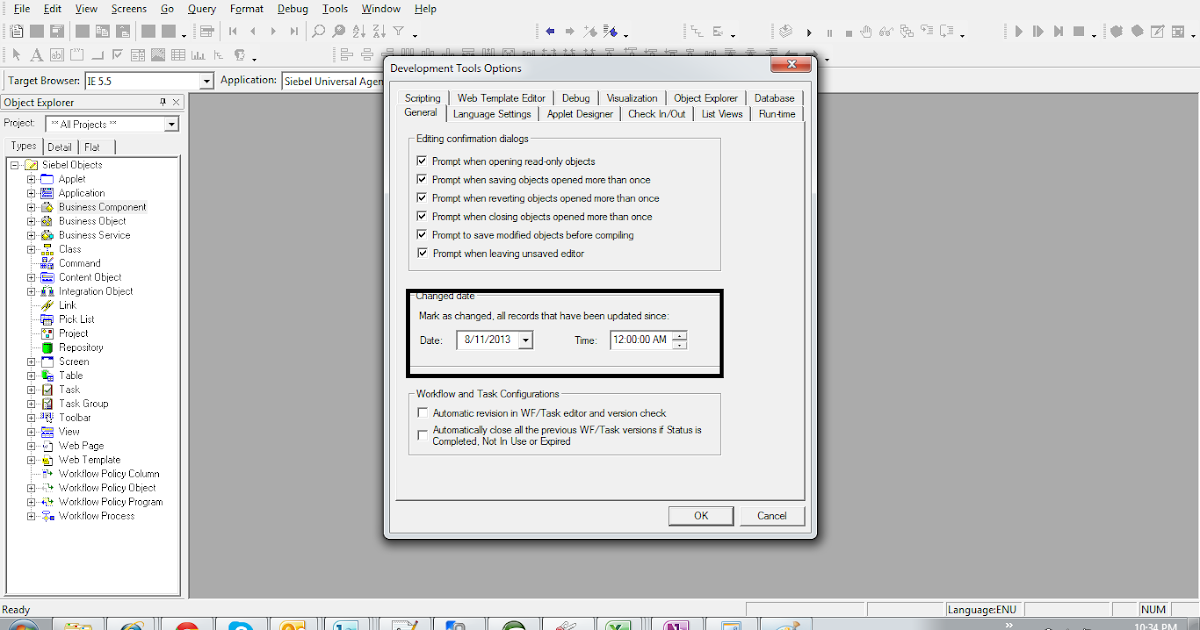Screen dimensions: 1200x630
Task: Click the blue back navigation arrow
Action: (x=550, y=31)
